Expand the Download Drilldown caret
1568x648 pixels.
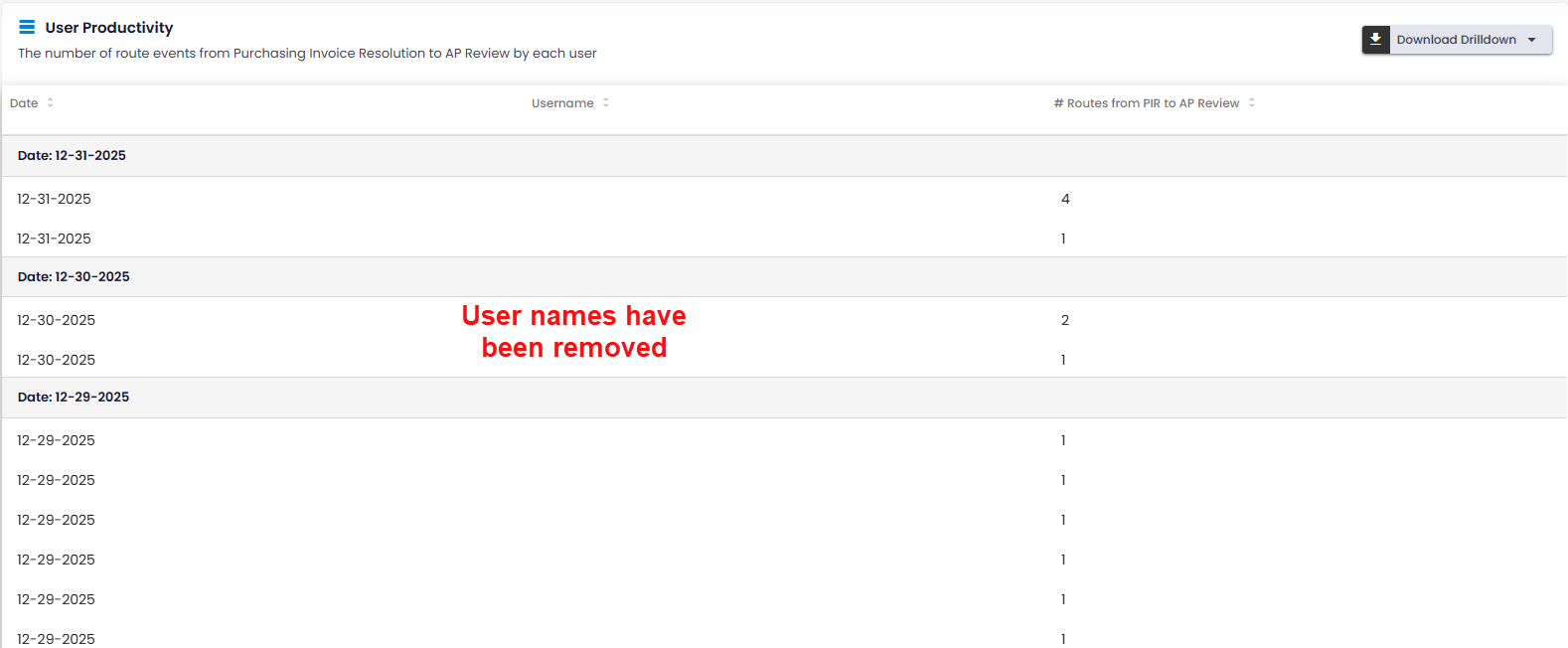pyautogui.click(x=1532, y=40)
